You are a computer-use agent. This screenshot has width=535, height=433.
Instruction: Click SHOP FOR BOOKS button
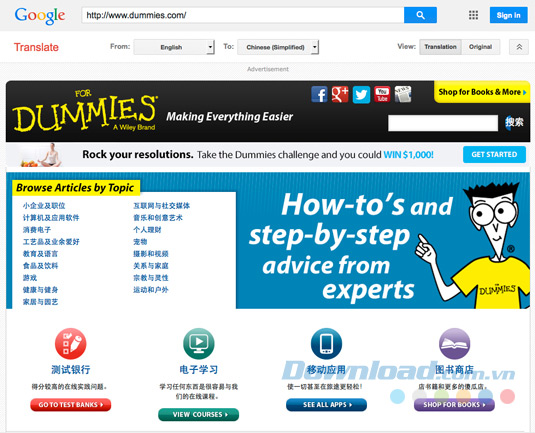coord(454,405)
